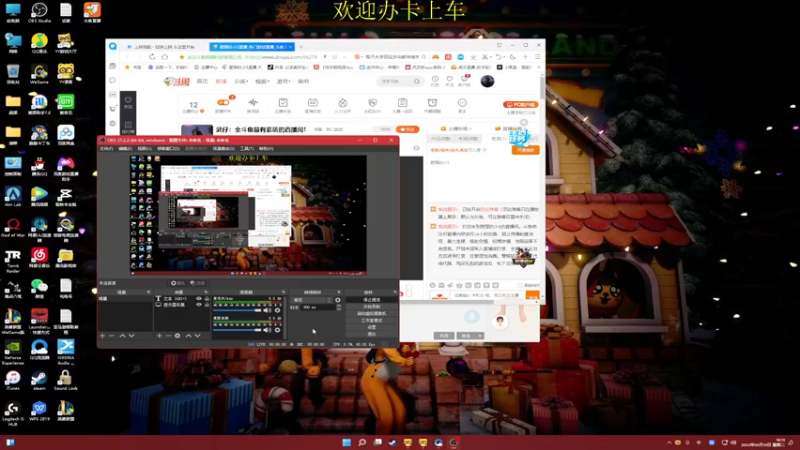The width and height of the screenshot is (800, 450).
Task: Toggle lock on display capture source
Action: click(207, 305)
